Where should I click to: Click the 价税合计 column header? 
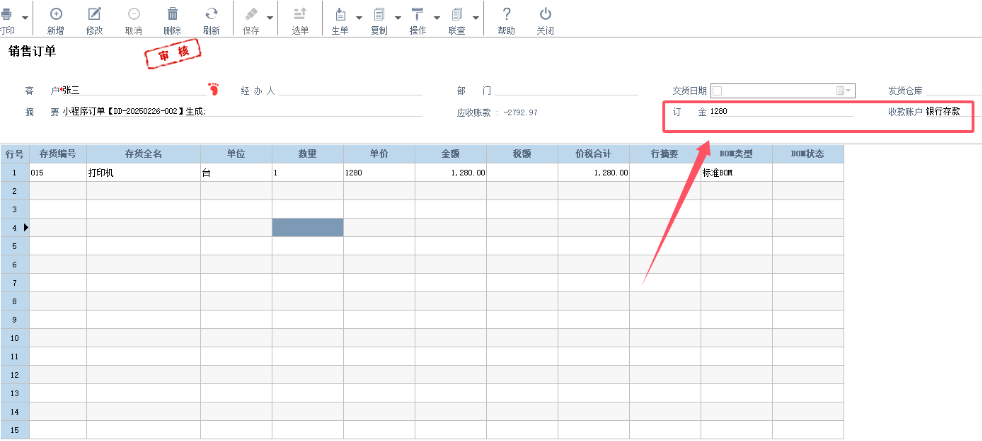point(593,154)
